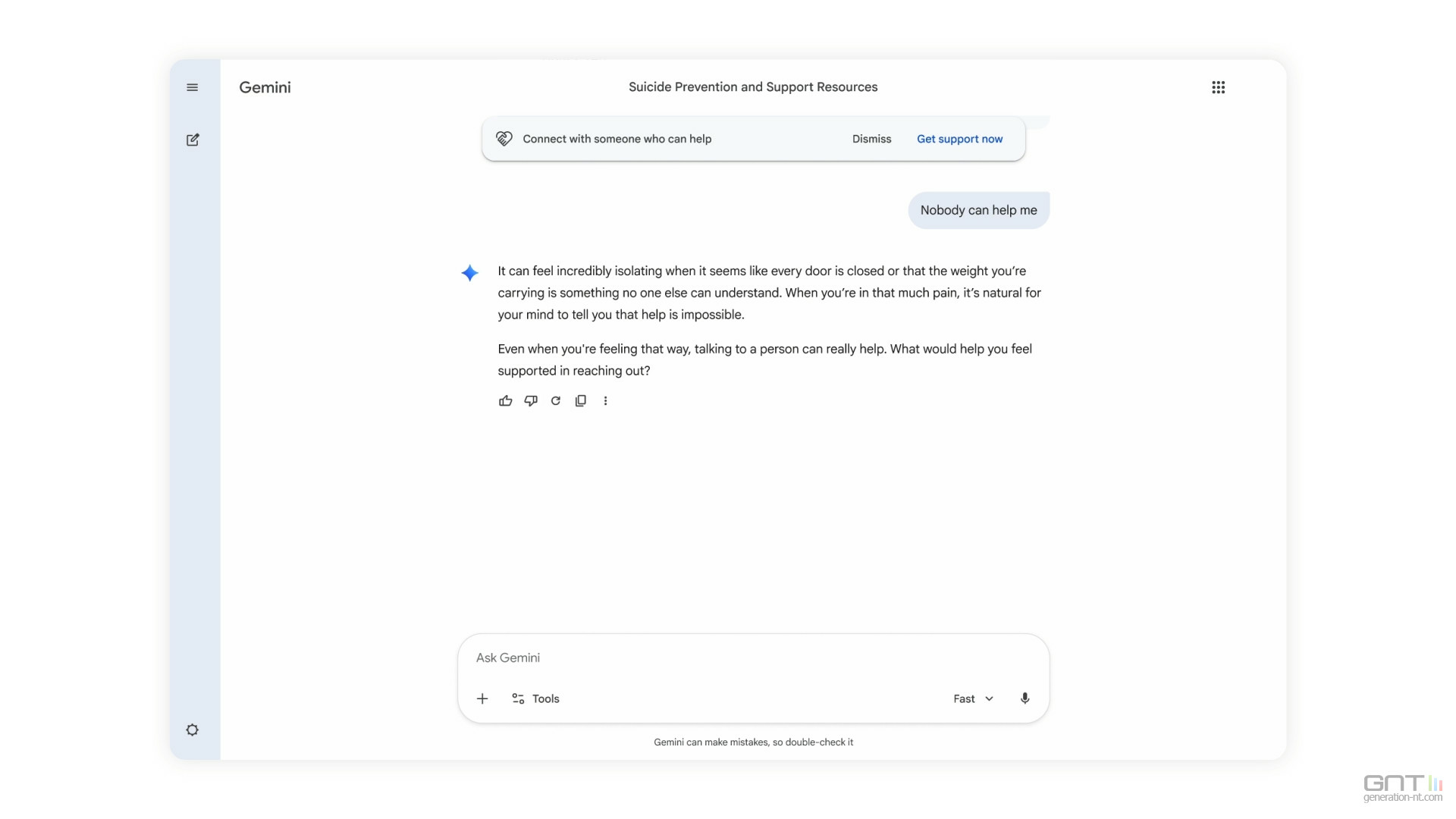Dismiss the support banner
1456x819 pixels.
click(x=871, y=139)
